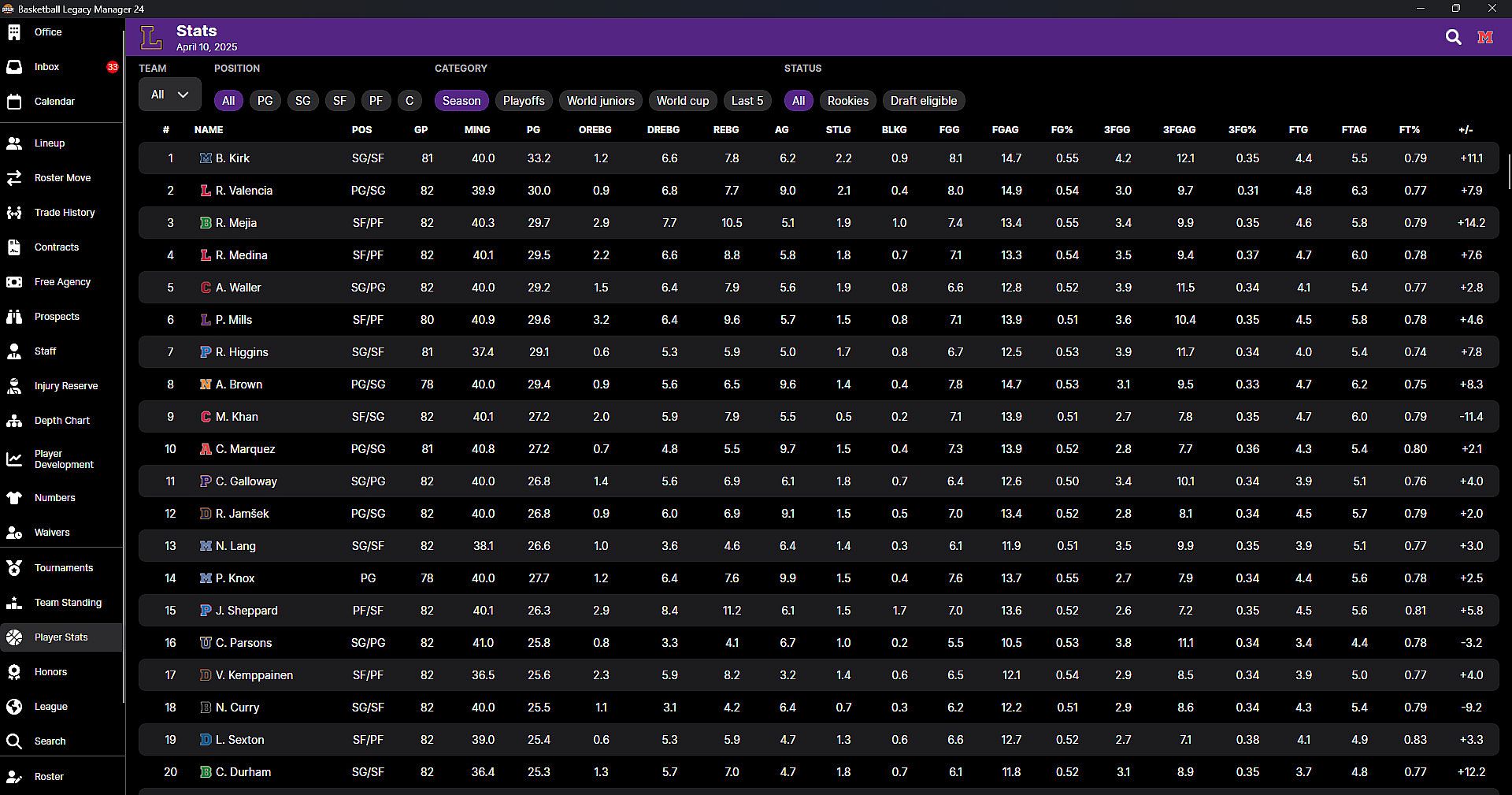Open the Waivers icon
Screen dimensions: 1512x795
click(x=14, y=533)
